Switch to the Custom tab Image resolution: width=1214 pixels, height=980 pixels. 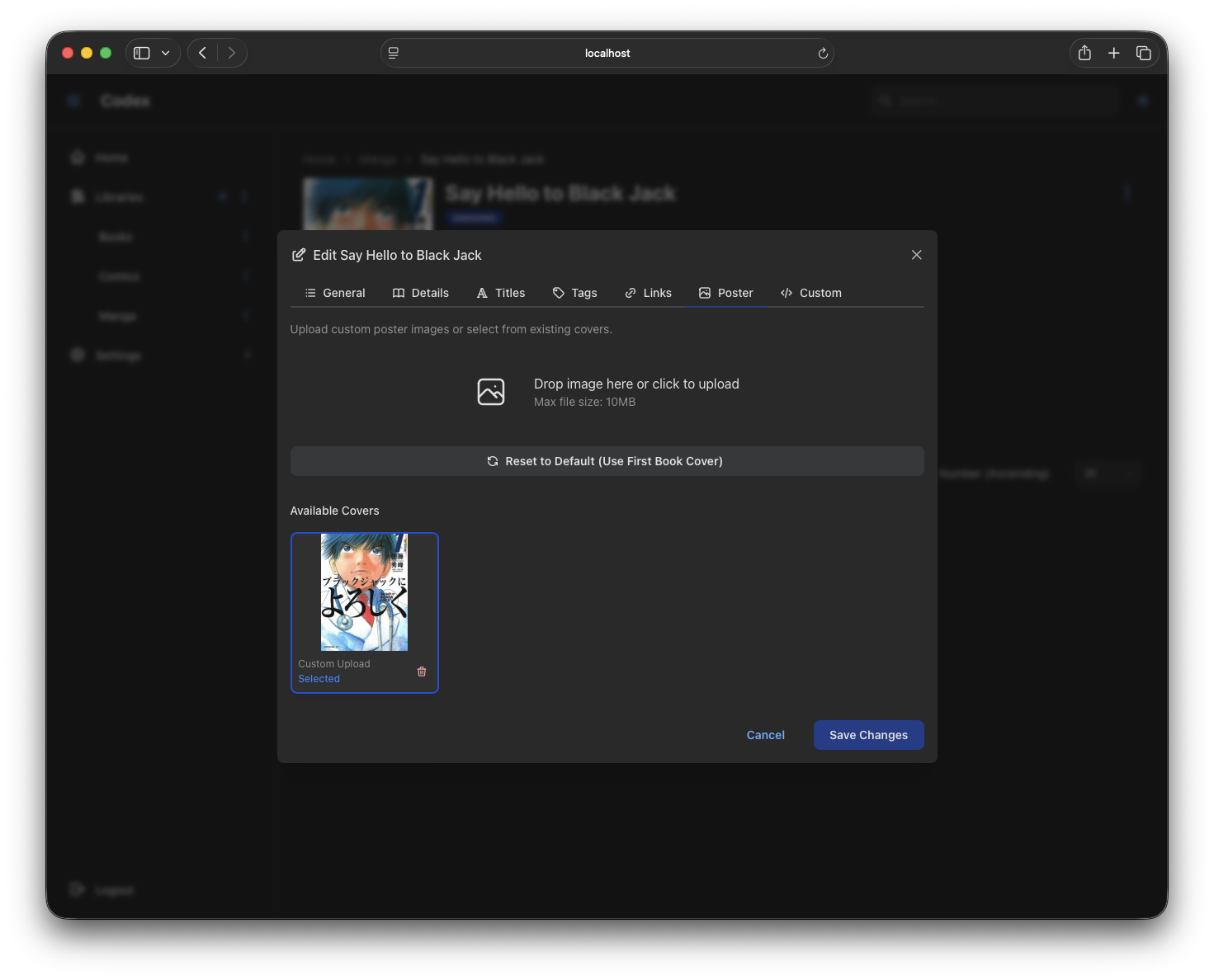pyautogui.click(x=811, y=293)
